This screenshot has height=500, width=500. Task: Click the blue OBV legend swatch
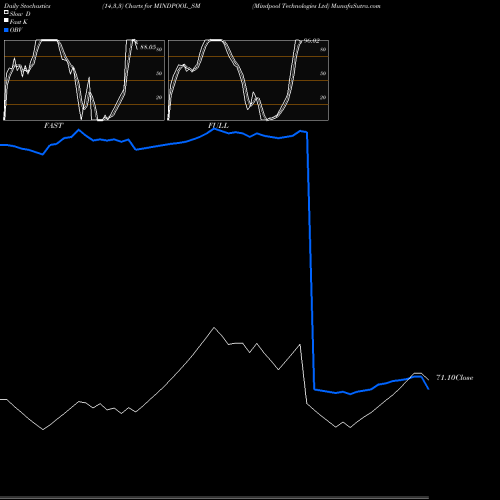click(x=6, y=30)
